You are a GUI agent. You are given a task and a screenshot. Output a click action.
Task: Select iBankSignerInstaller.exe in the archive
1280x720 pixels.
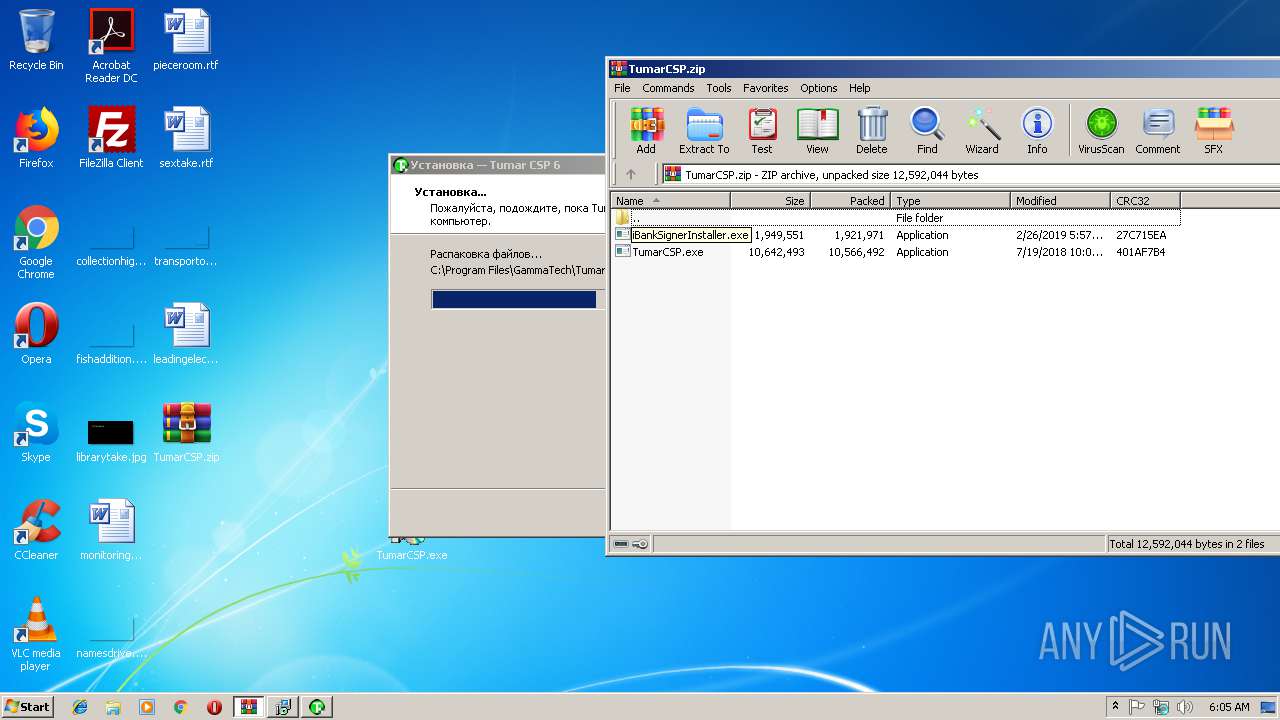690,235
